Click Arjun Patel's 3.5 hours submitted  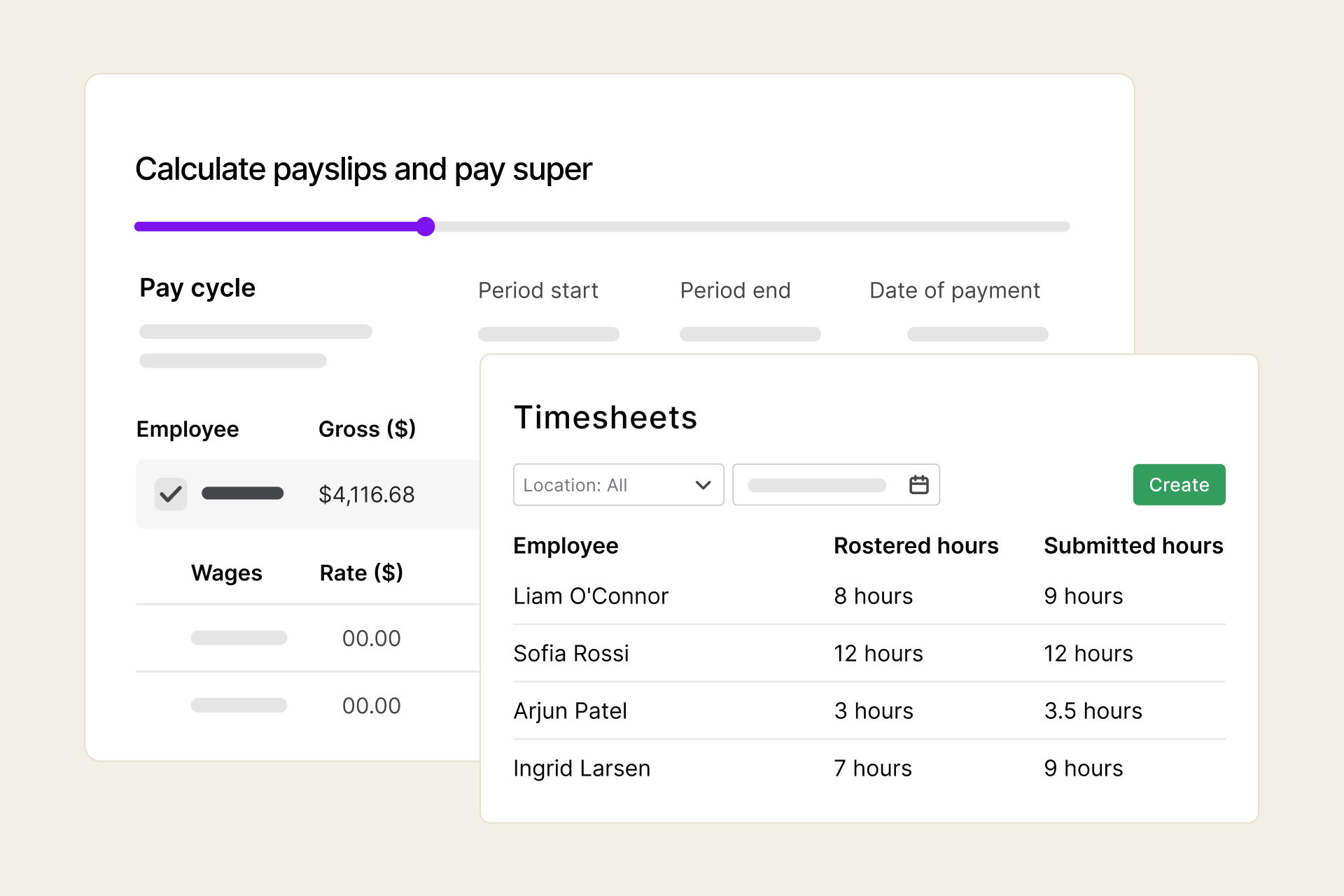click(x=1093, y=710)
